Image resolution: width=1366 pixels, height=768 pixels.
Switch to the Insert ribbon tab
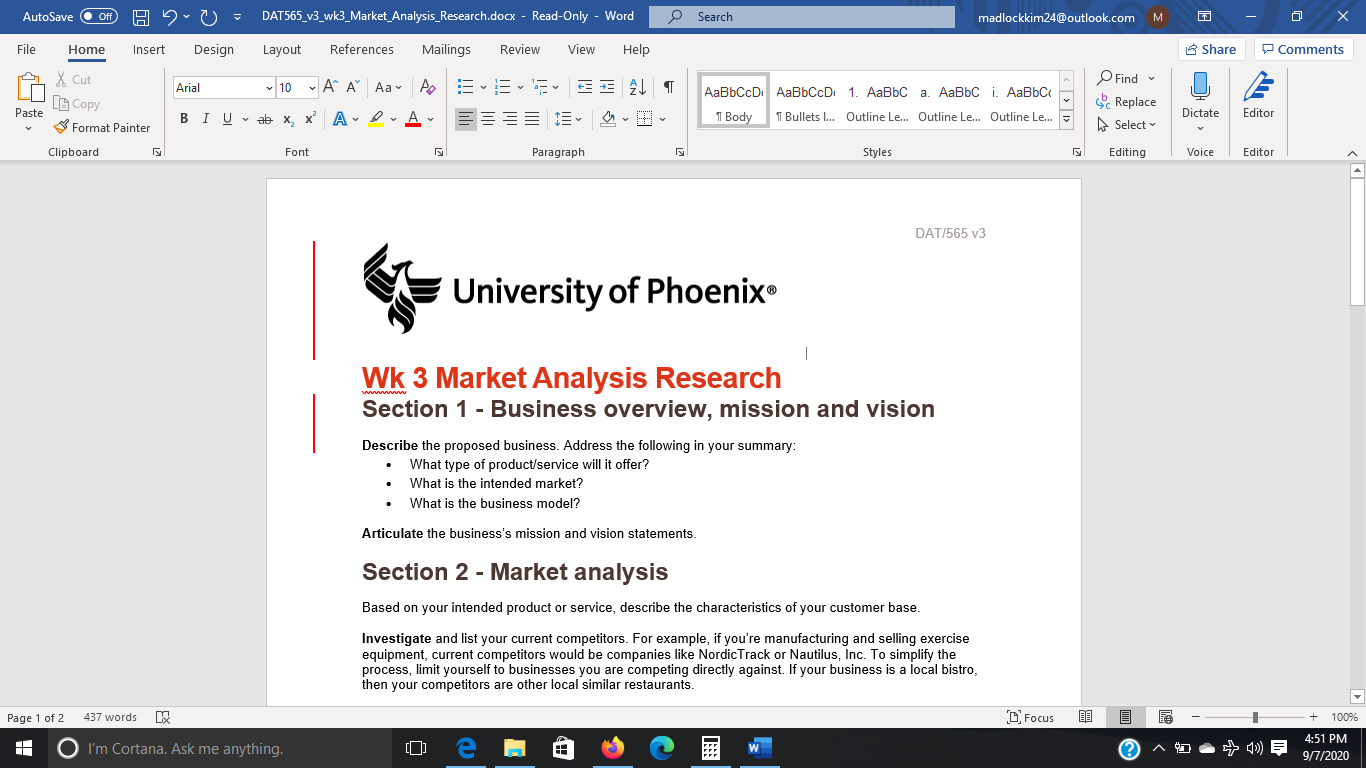pos(148,49)
